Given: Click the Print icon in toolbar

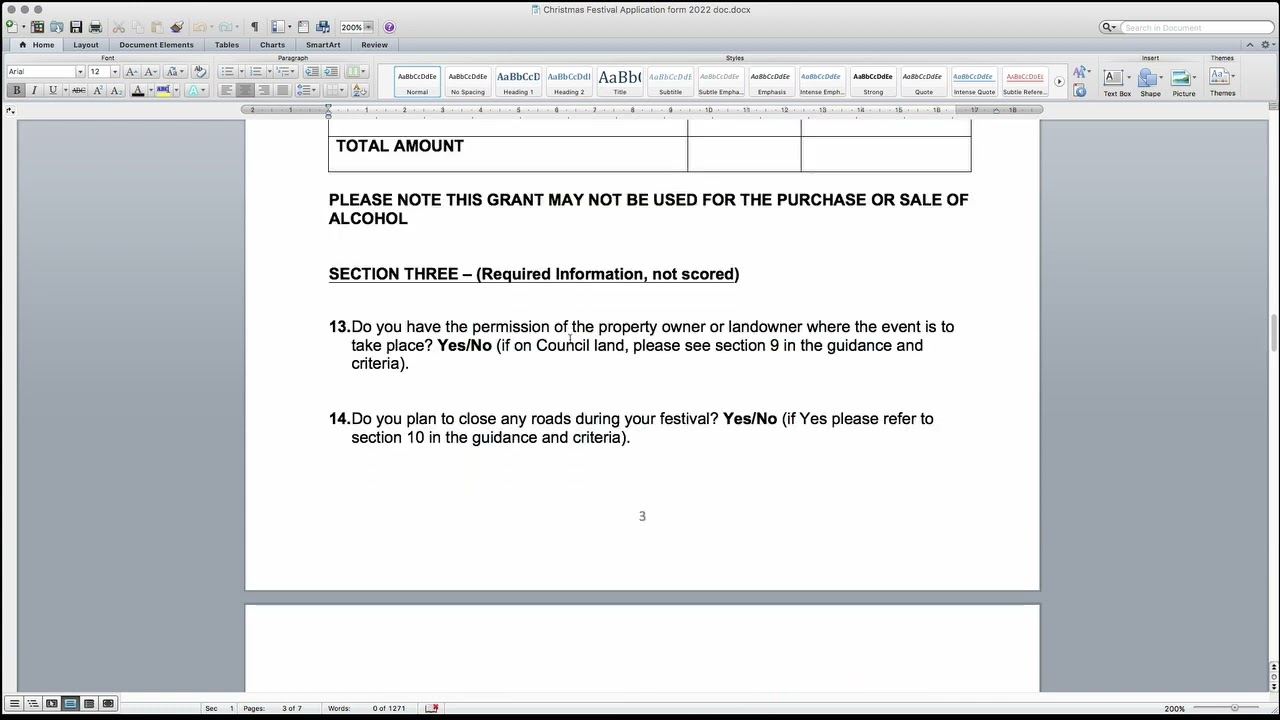Looking at the screenshot, I should coord(95,27).
